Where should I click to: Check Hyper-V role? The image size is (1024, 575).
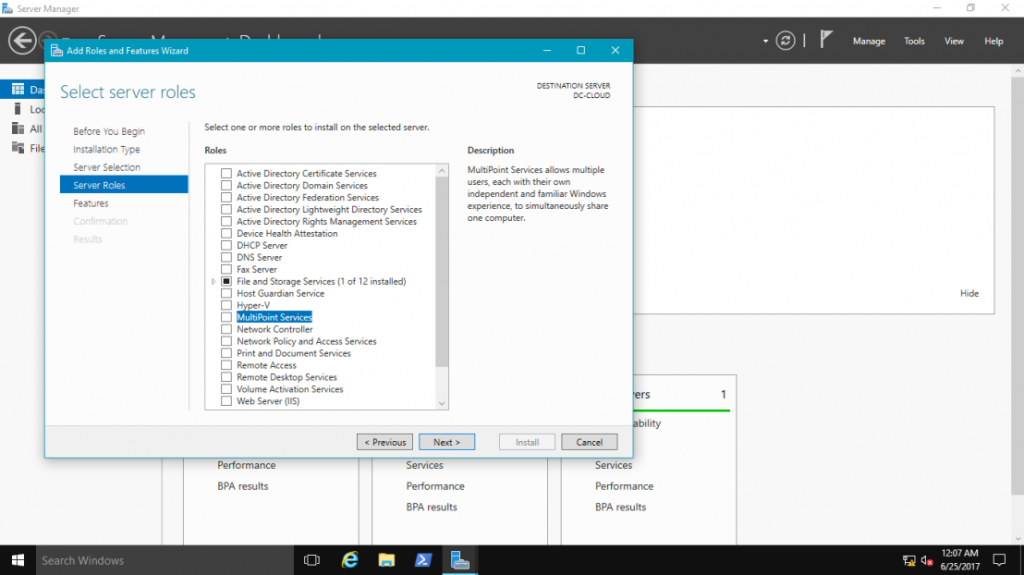226,305
